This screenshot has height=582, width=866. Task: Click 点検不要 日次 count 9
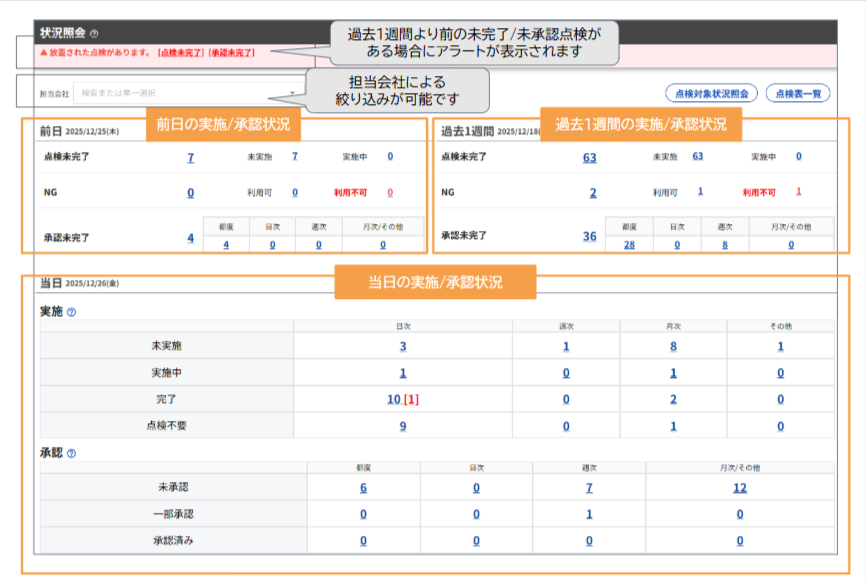click(402, 426)
